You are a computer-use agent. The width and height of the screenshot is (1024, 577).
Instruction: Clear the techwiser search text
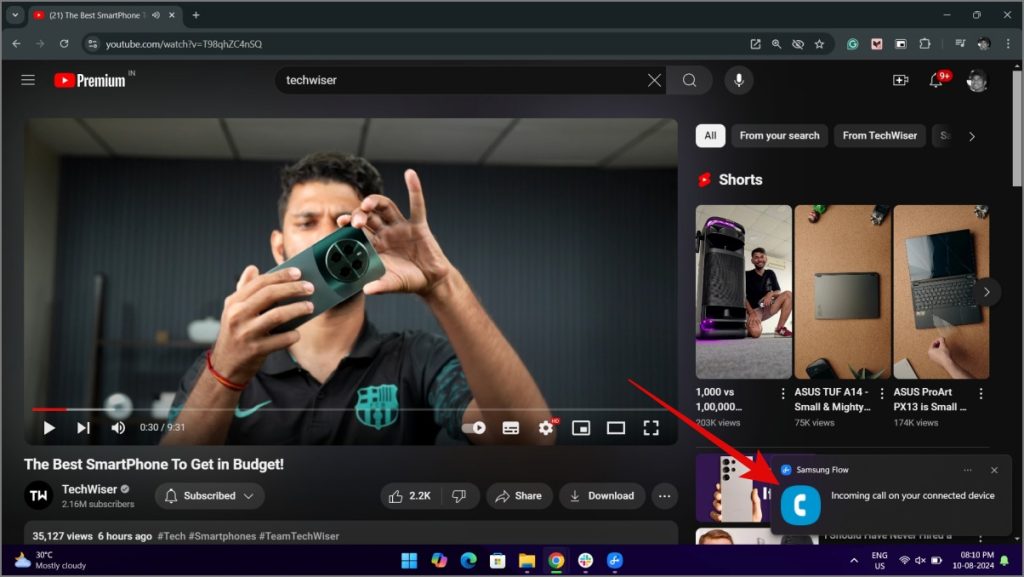tap(654, 80)
